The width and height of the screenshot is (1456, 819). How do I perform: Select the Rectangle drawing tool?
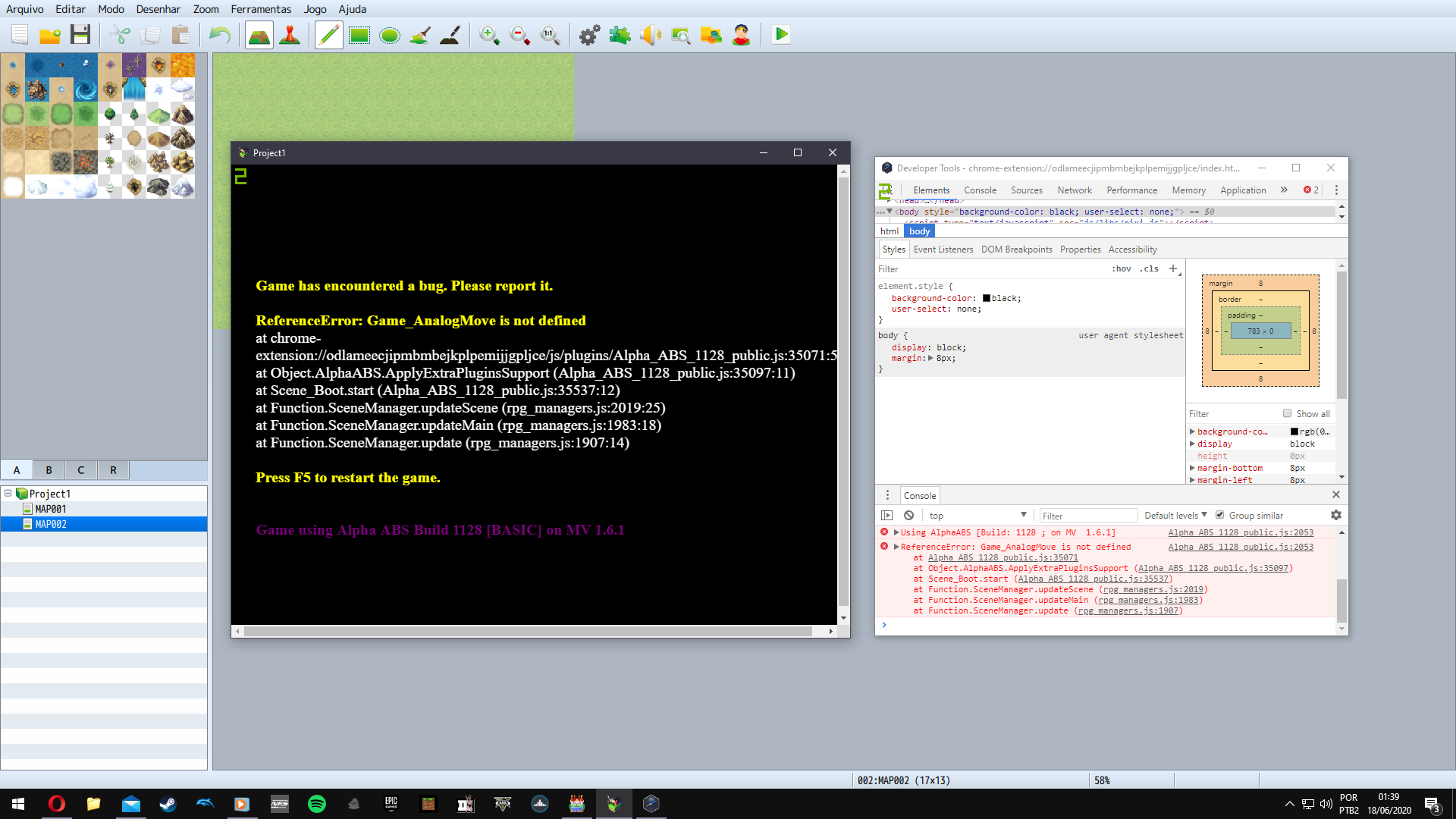359,35
